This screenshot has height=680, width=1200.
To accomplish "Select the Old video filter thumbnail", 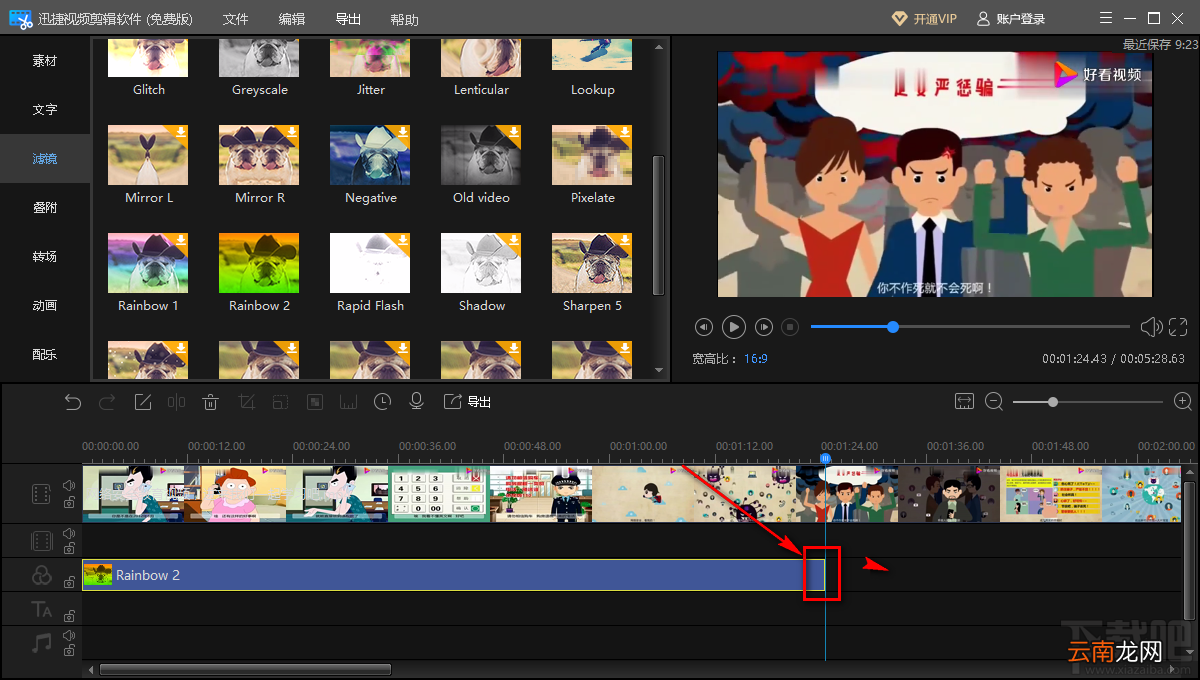I will [x=481, y=155].
